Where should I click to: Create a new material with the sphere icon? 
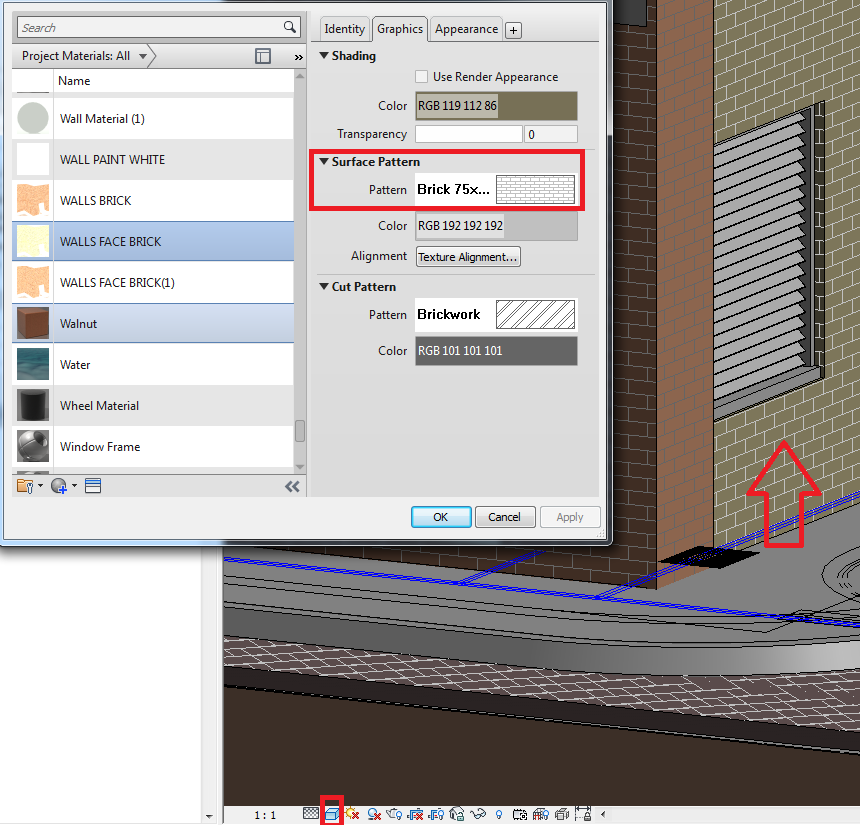point(57,485)
